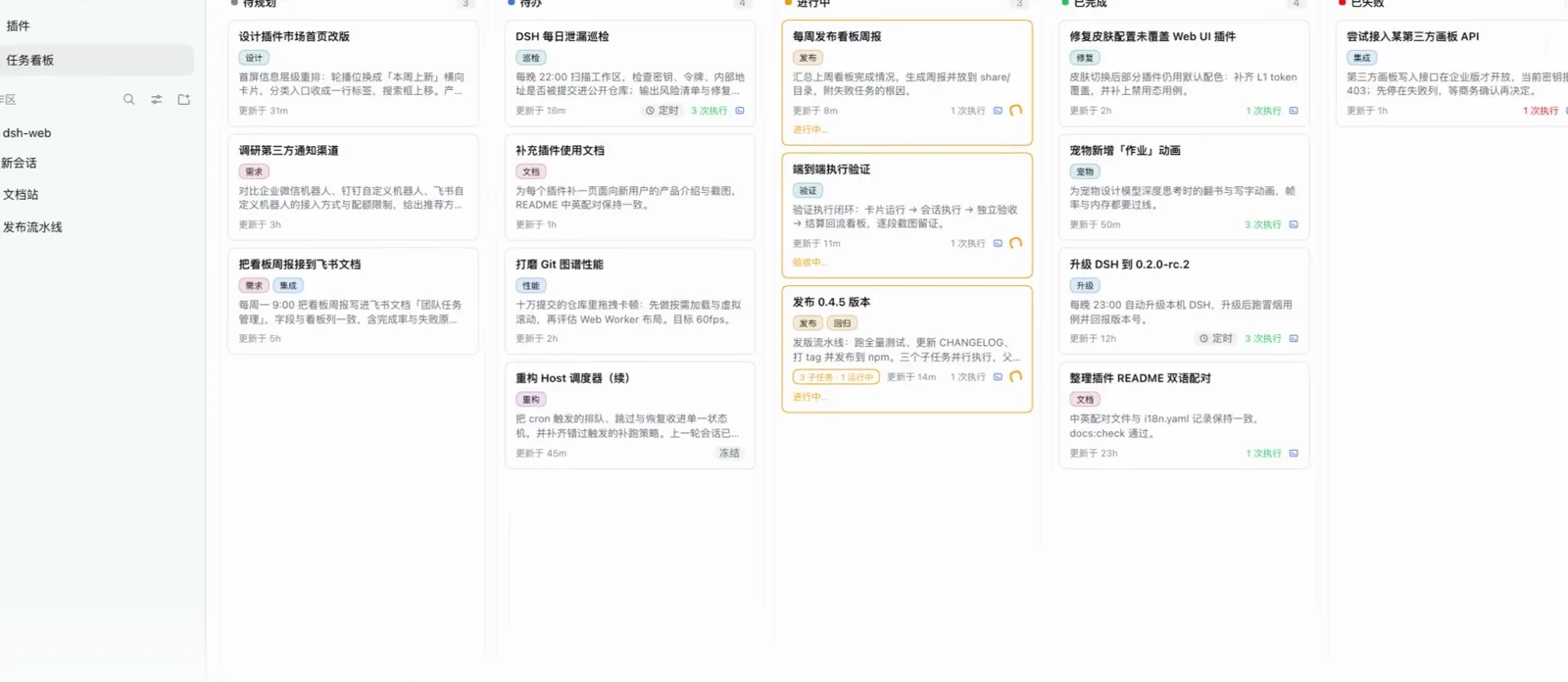Click 1 次执行 on 发布 0.4.5 版本 card
Screen dimensions: 1568x682
click(x=967, y=376)
